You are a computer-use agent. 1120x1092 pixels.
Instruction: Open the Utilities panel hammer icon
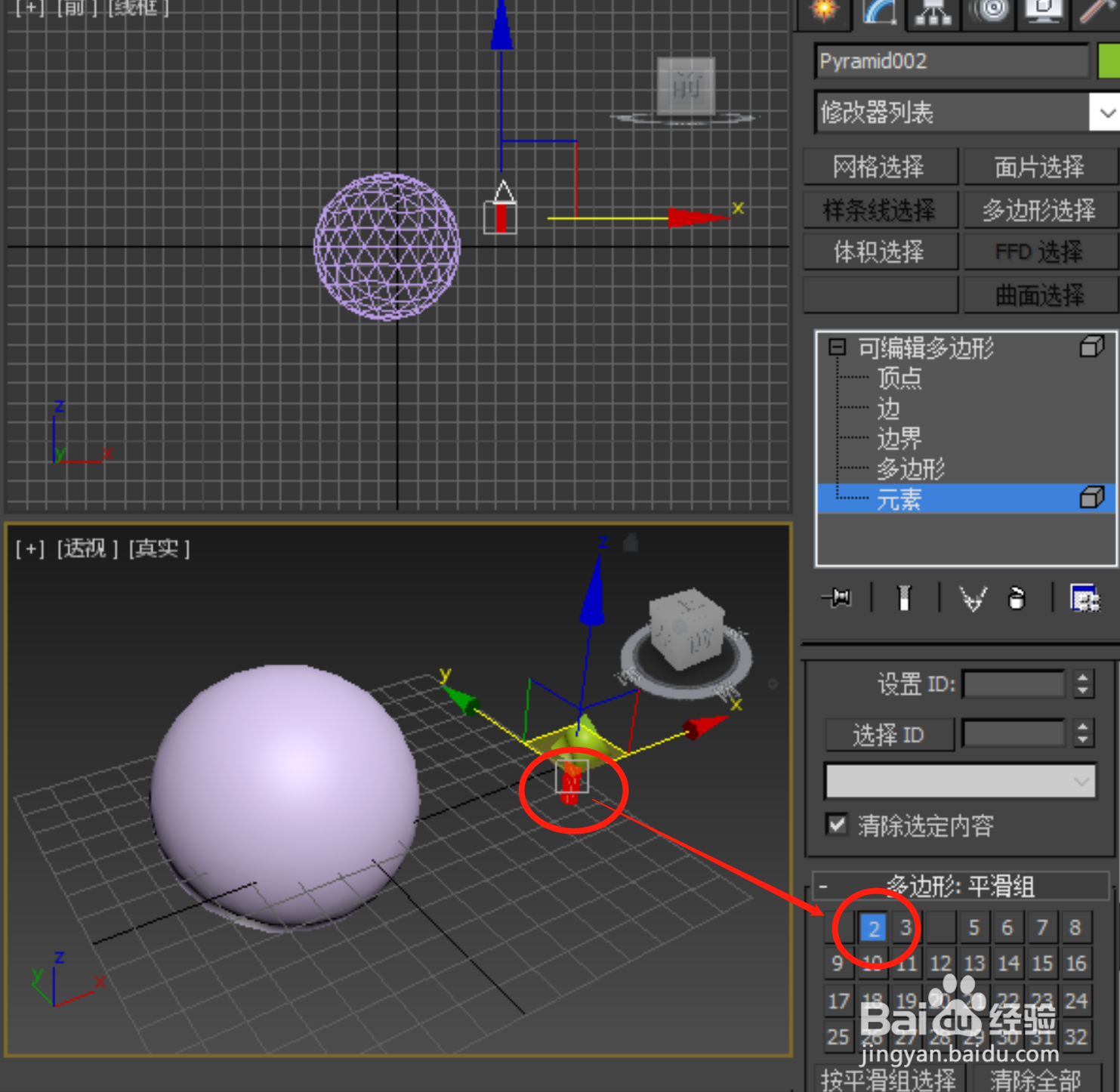(x=1097, y=9)
